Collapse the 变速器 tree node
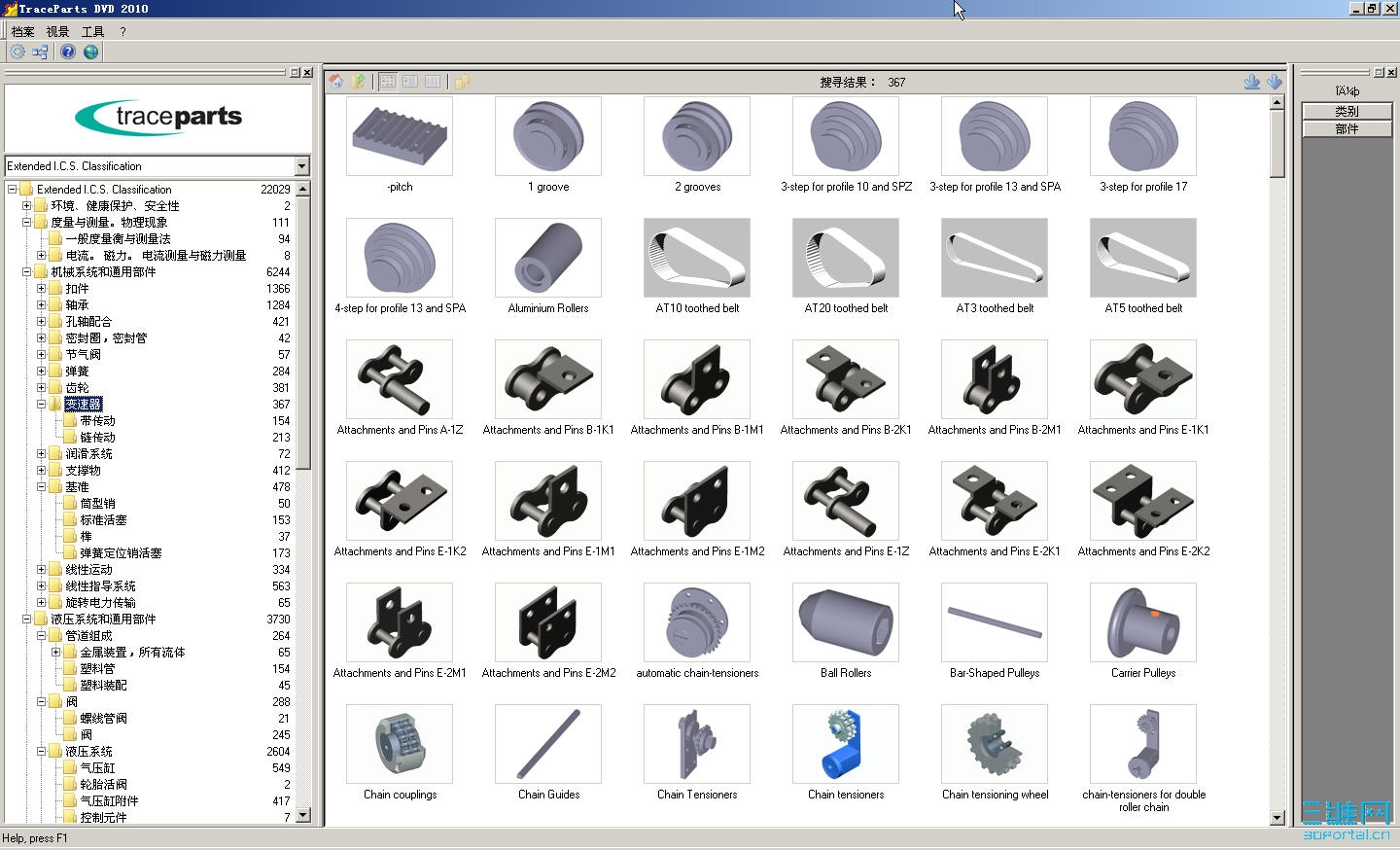 coord(41,405)
